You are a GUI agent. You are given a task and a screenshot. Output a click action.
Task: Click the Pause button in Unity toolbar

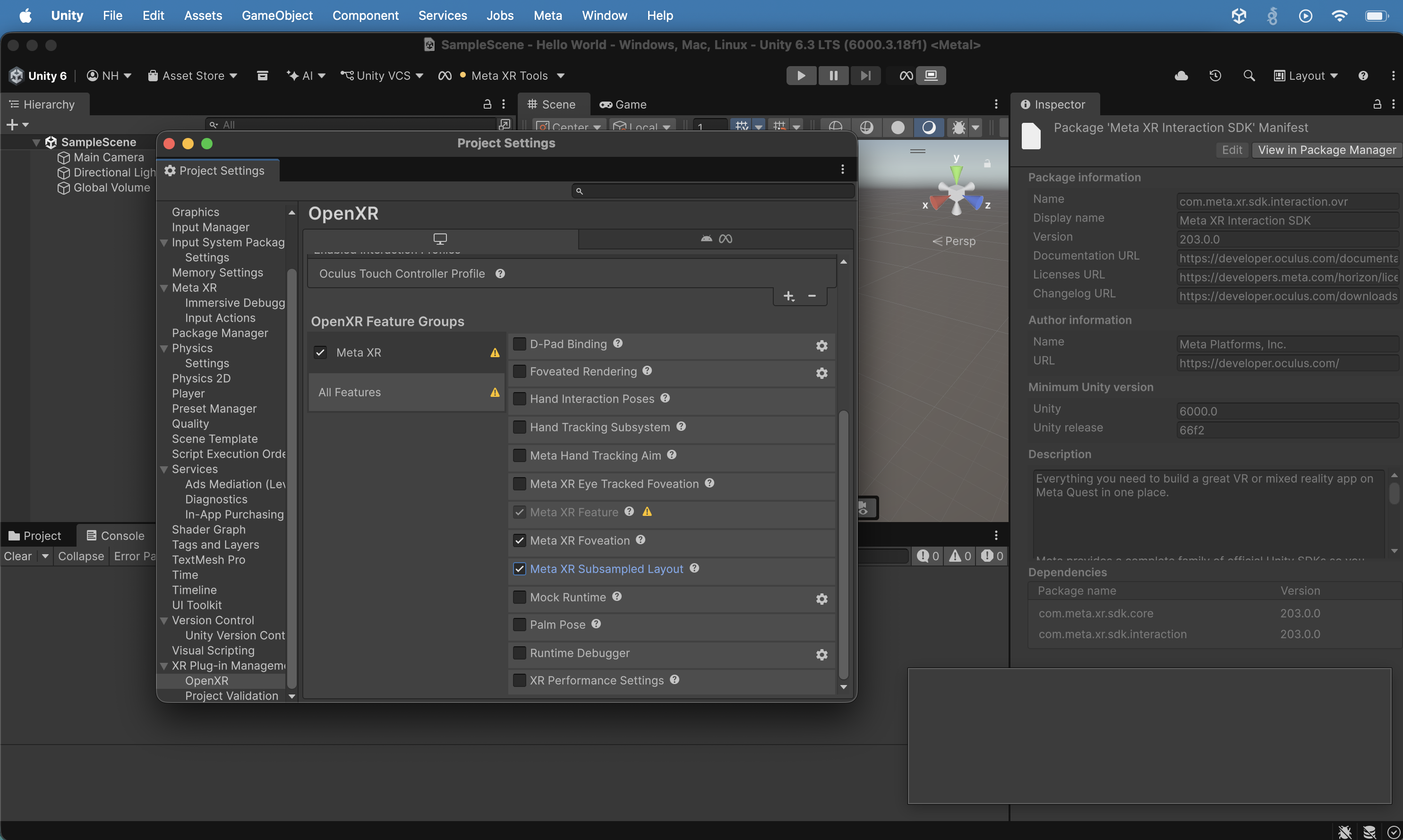coord(833,75)
